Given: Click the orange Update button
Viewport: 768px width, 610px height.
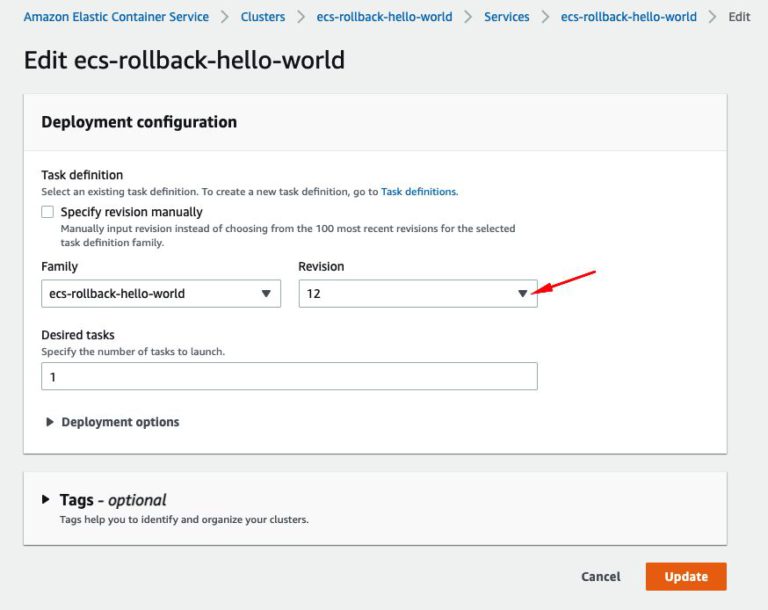Looking at the screenshot, I should 686,577.
